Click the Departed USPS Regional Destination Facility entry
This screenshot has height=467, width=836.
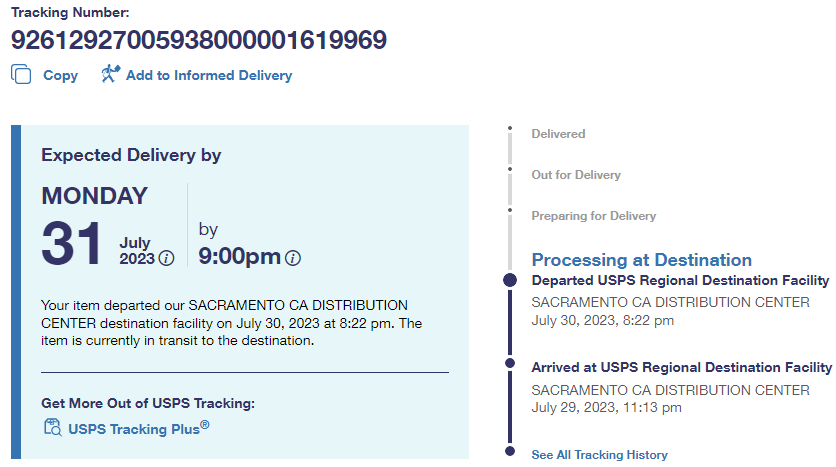[680, 281]
